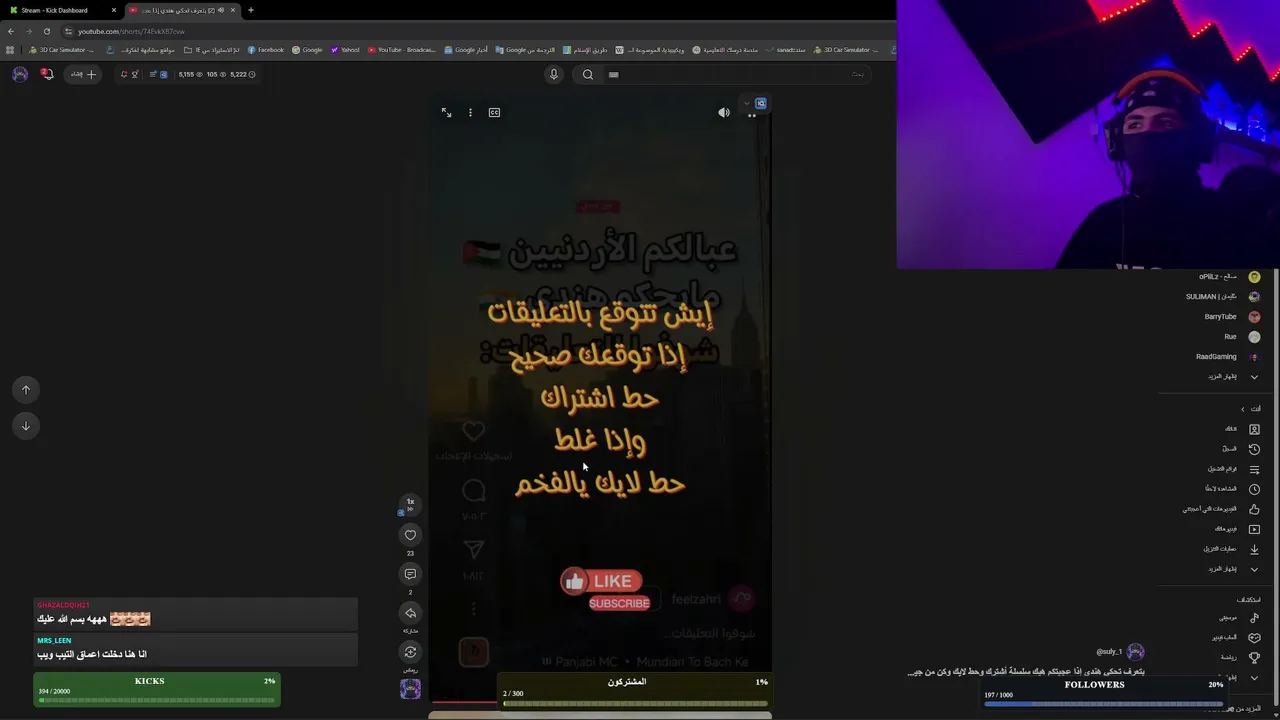
Task: Open Downloads in sidebar
Action: pyautogui.click(x=1231, y=549)
